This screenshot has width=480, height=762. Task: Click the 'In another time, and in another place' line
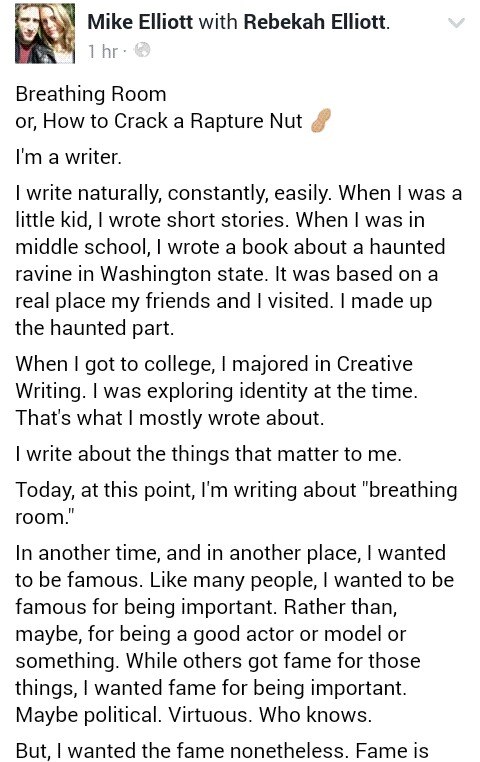(230, 553)
